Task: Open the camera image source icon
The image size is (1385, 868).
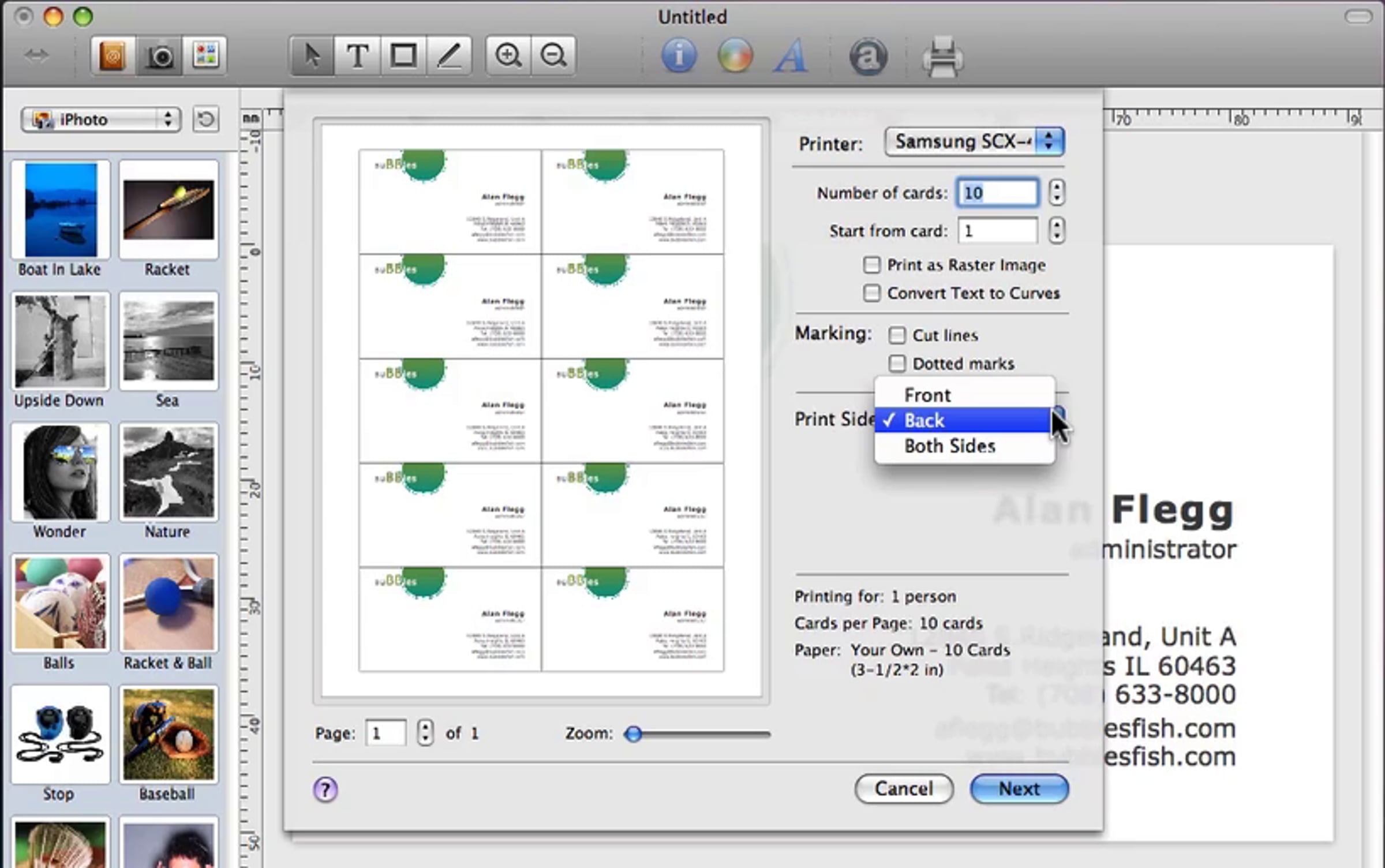Action: (159, 56)
